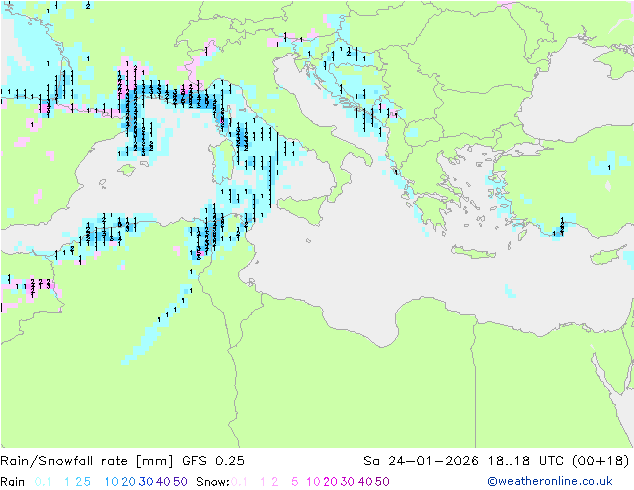Open the ©weatheronline.co.uk link
The image size is (634, 490).
pyautogui.click(x=550, y=481)
